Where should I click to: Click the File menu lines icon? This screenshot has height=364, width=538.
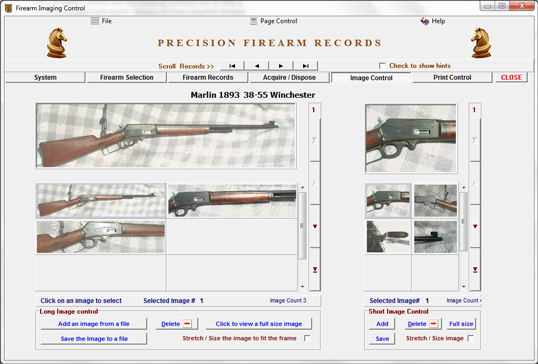(x=95, y=21)
